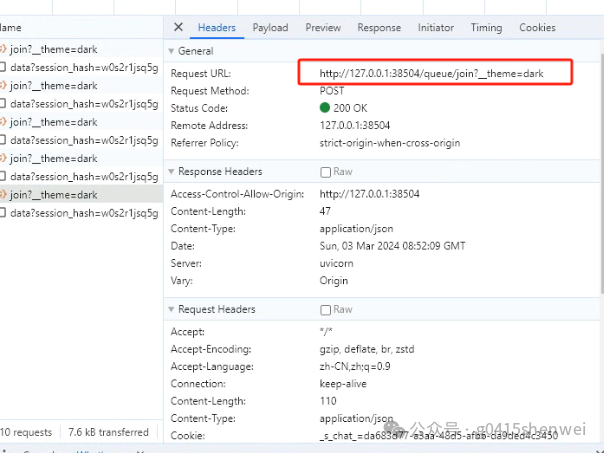Screen dimensions: 604x453
Task: Open the Preview tab
Action: pyautogui.click(x=323, y=28)
